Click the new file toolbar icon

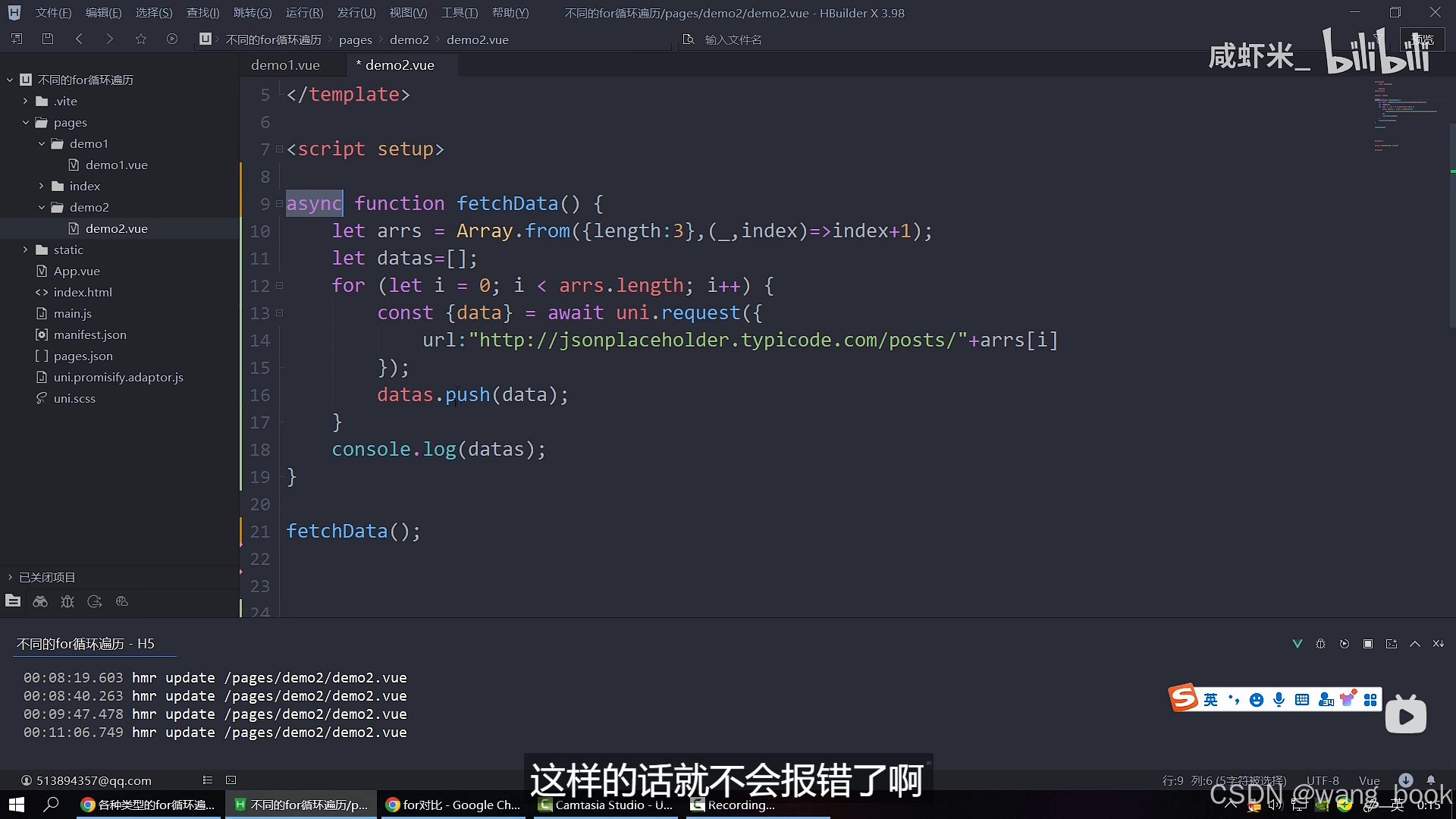[x=17, y=39]
